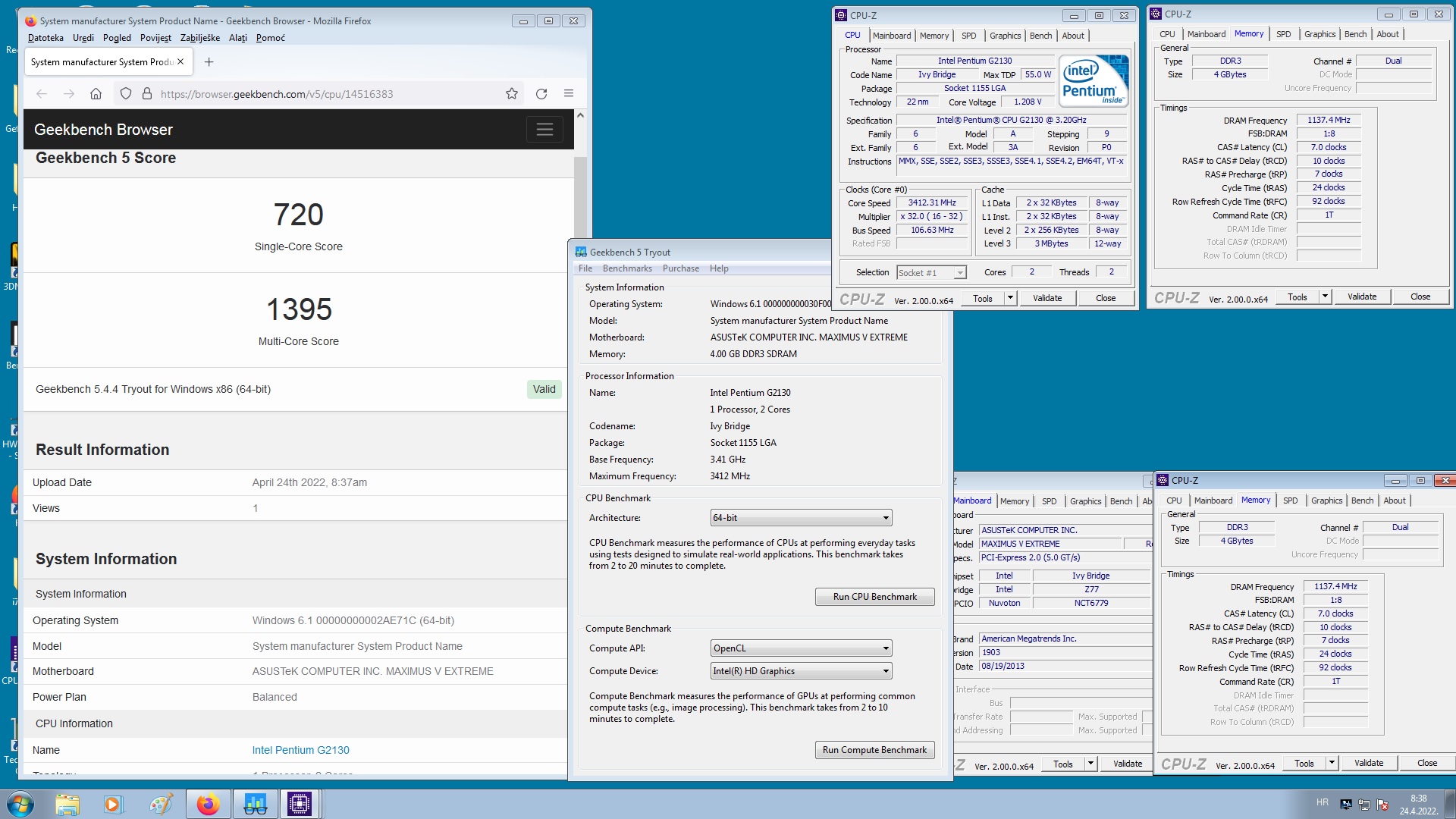Viewport: 1456px width, 819px height.
Task: Switch to the Mainboard tab in CPU-Z CPU window
Action: click(892, 36)
